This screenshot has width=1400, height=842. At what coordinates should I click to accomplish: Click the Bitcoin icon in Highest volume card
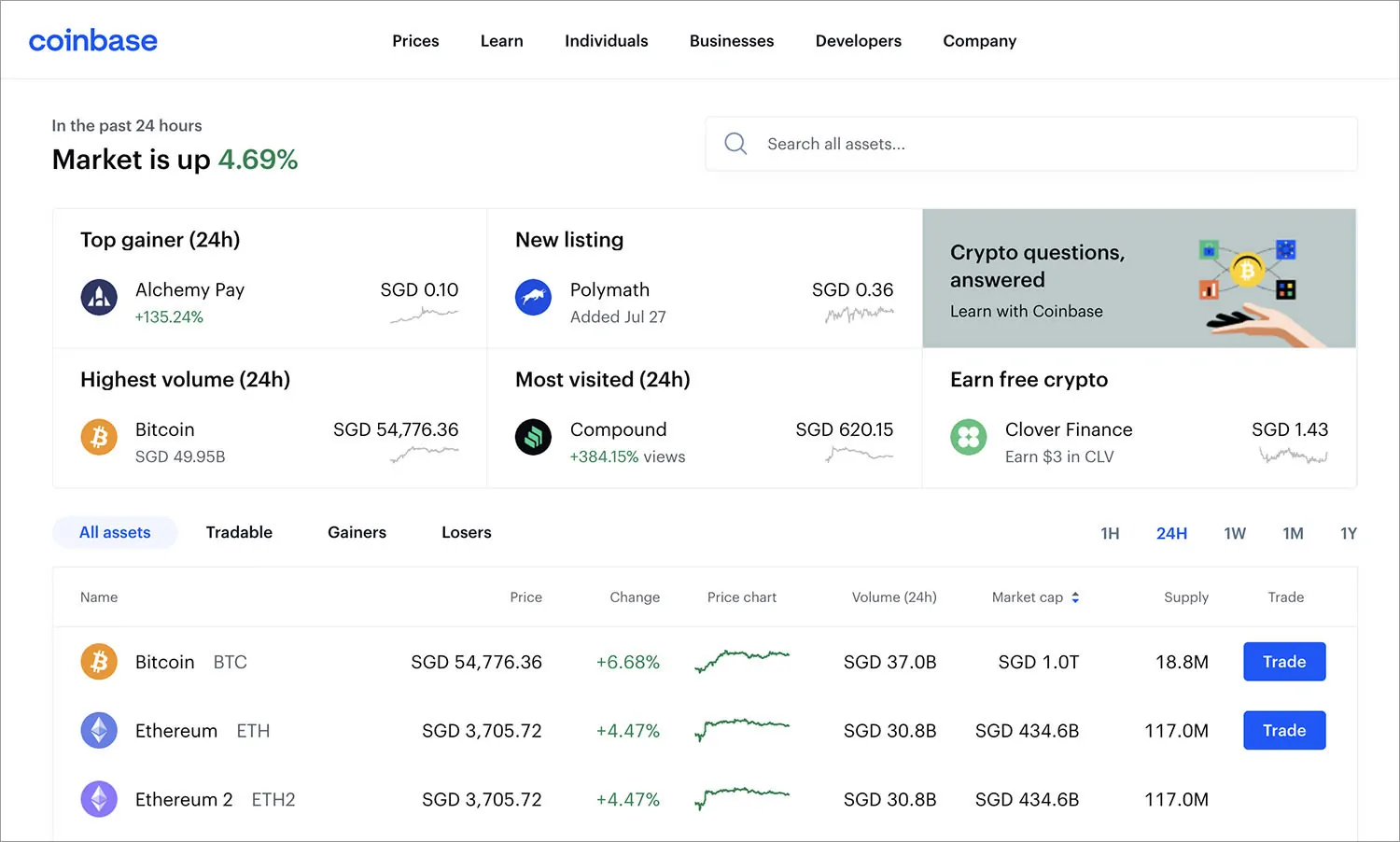99,437
